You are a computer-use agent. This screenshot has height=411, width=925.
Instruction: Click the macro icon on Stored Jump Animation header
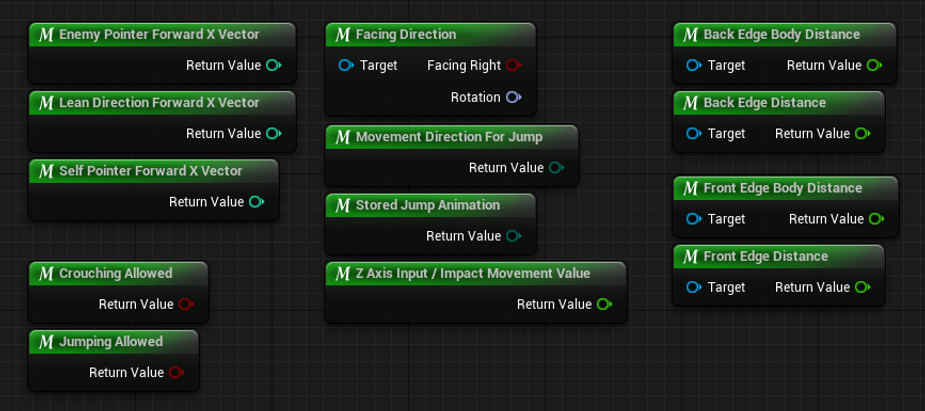pos(343,205)
